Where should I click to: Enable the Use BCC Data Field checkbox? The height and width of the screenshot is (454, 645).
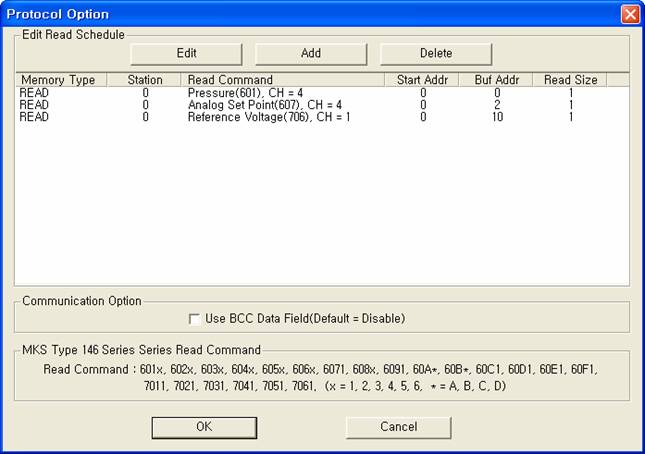(195, 319)
